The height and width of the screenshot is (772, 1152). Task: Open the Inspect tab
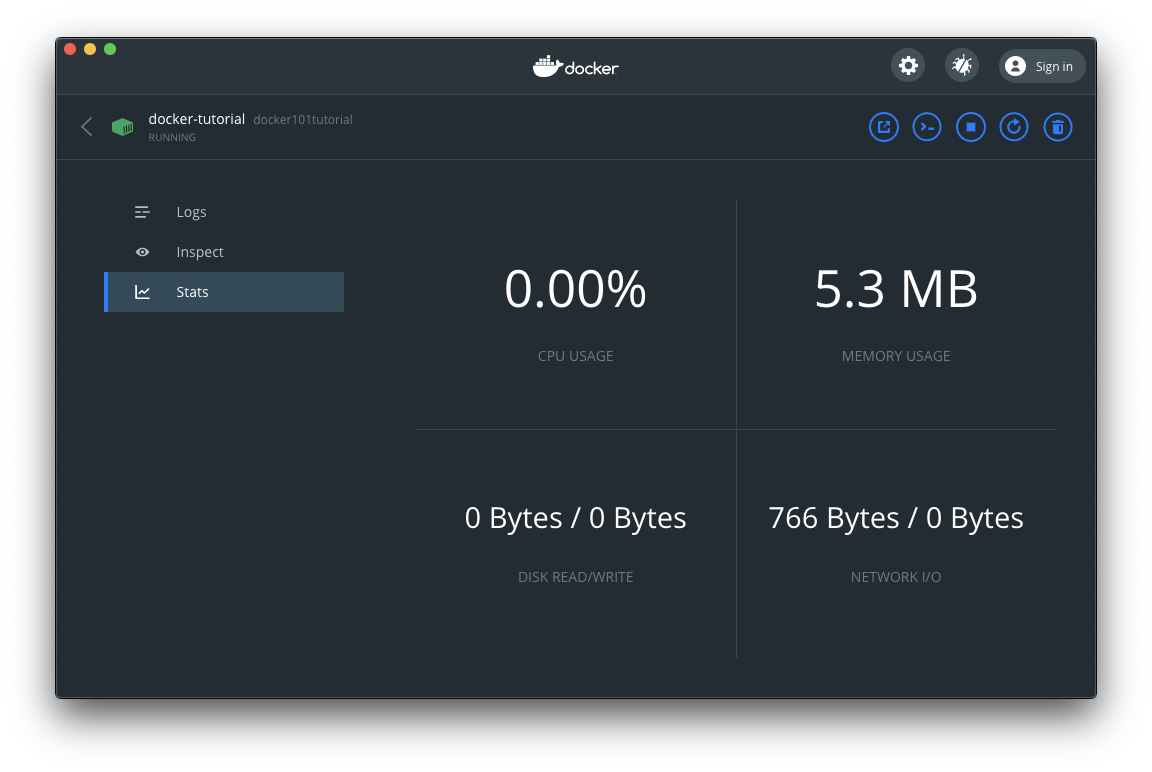click(x=199, y=252)
